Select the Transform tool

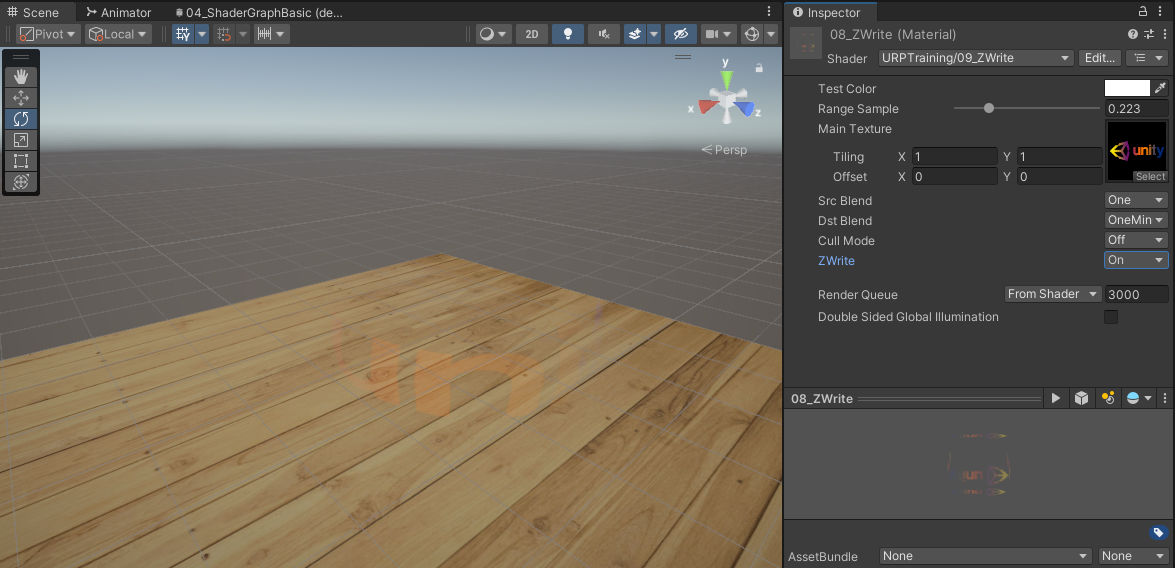21,181
